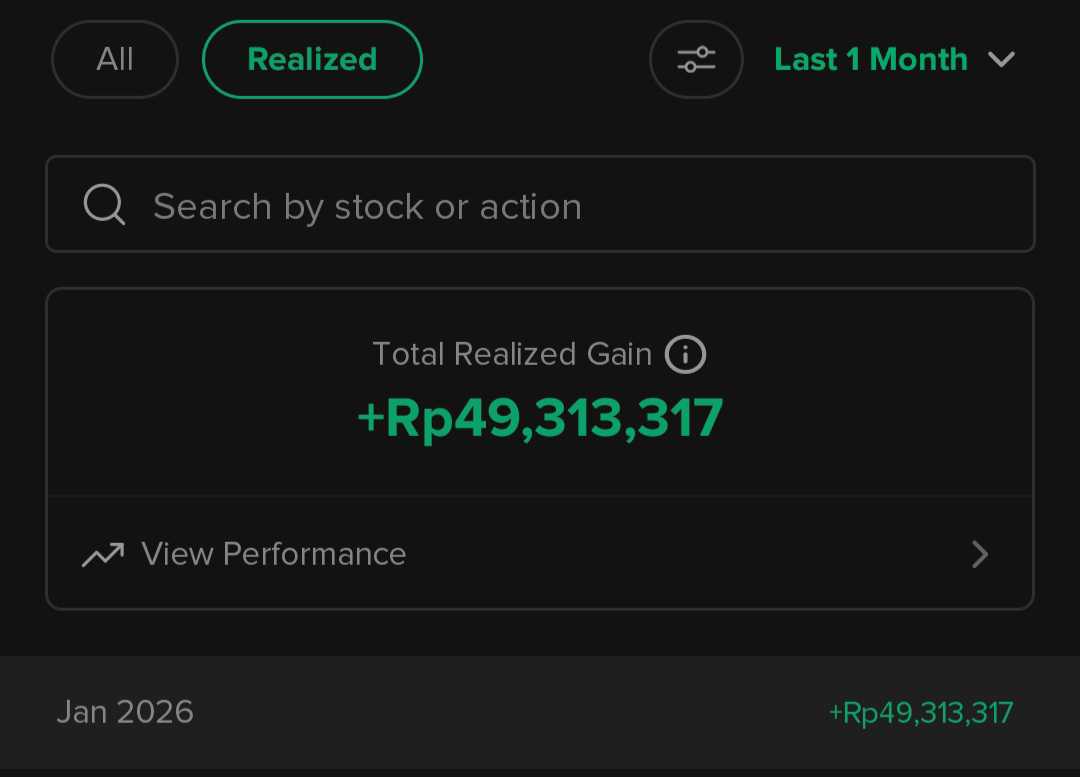Open the View Performance link
This screenshot has height=777, width=1080.
coord(273,554)
